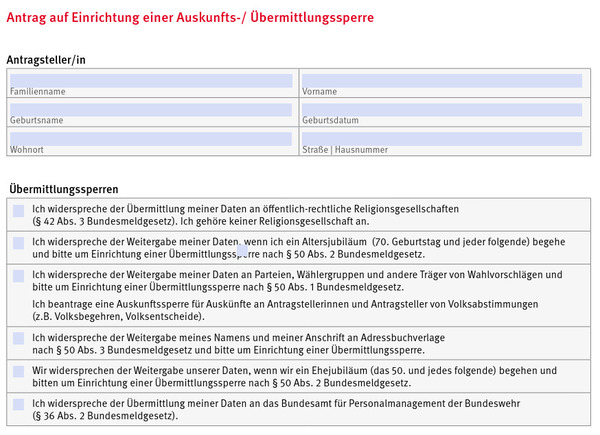Enable the Parteien and Wählergruppen objection checkbox
Image resolution: width=600 pixels, height=435 pixels.
coord(18,276)
